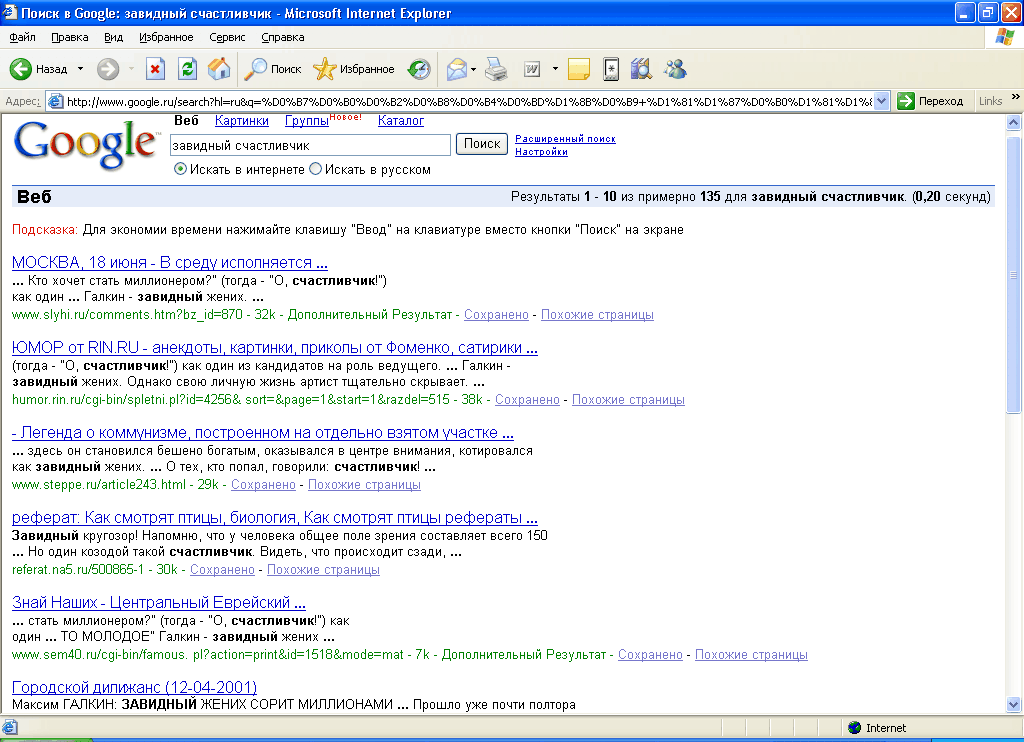
Task: Open the address bar URL dropdown
Action: coord(882,101)
